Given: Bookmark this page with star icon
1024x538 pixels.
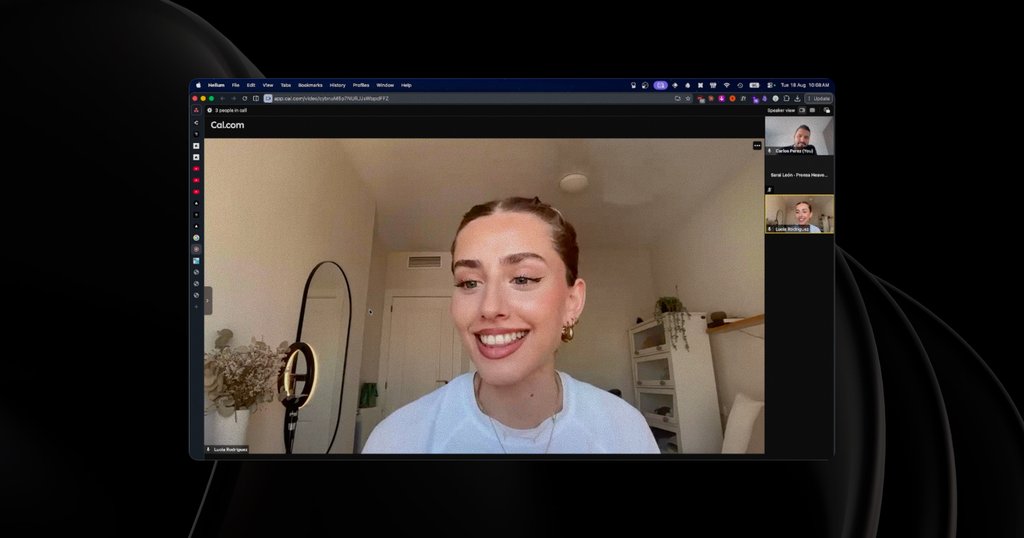Looking at the screenshot, I should pyautogui.click(x=688, y=99).
